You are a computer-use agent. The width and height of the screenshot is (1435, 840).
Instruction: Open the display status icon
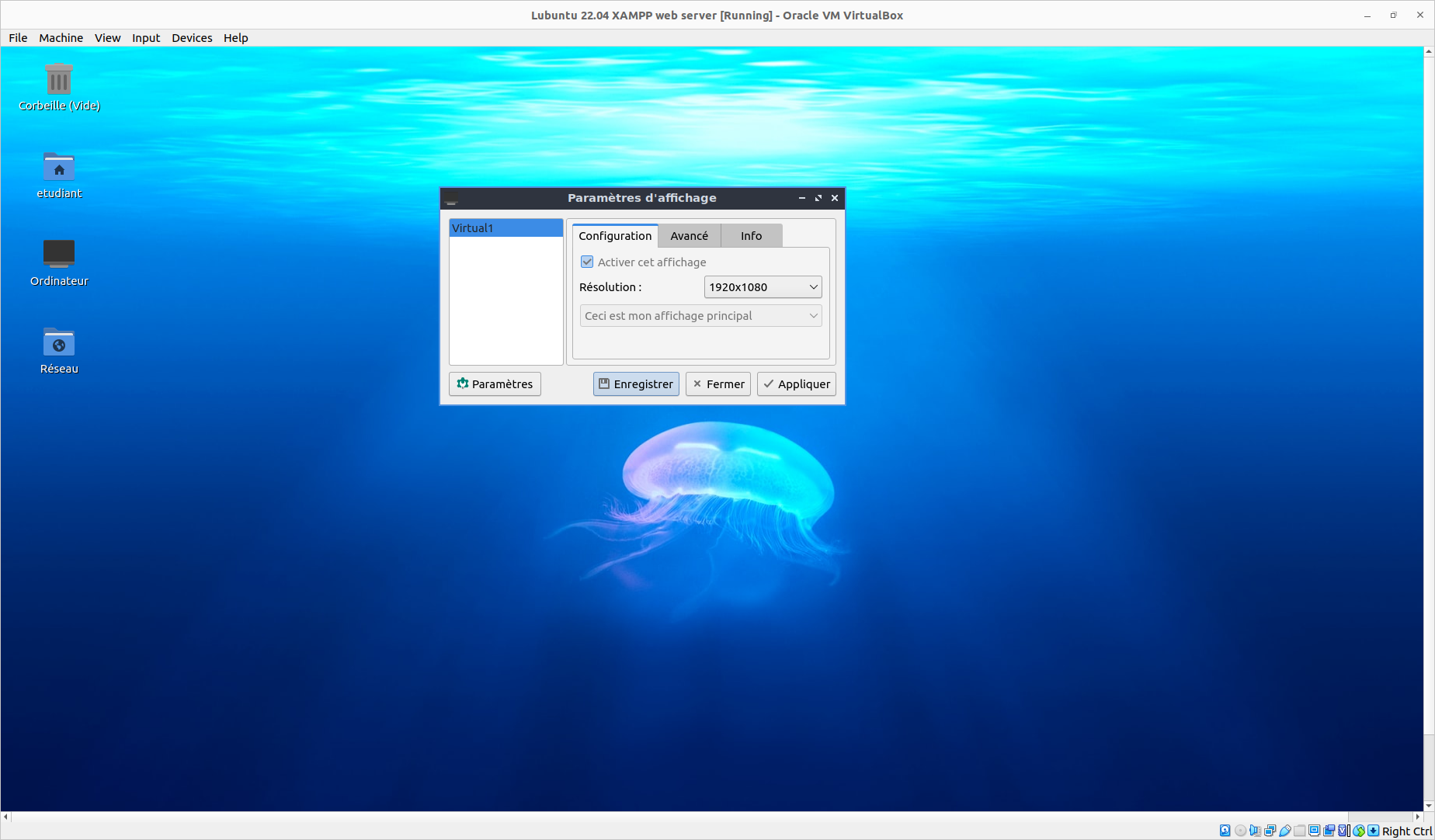pos(1314,831)
